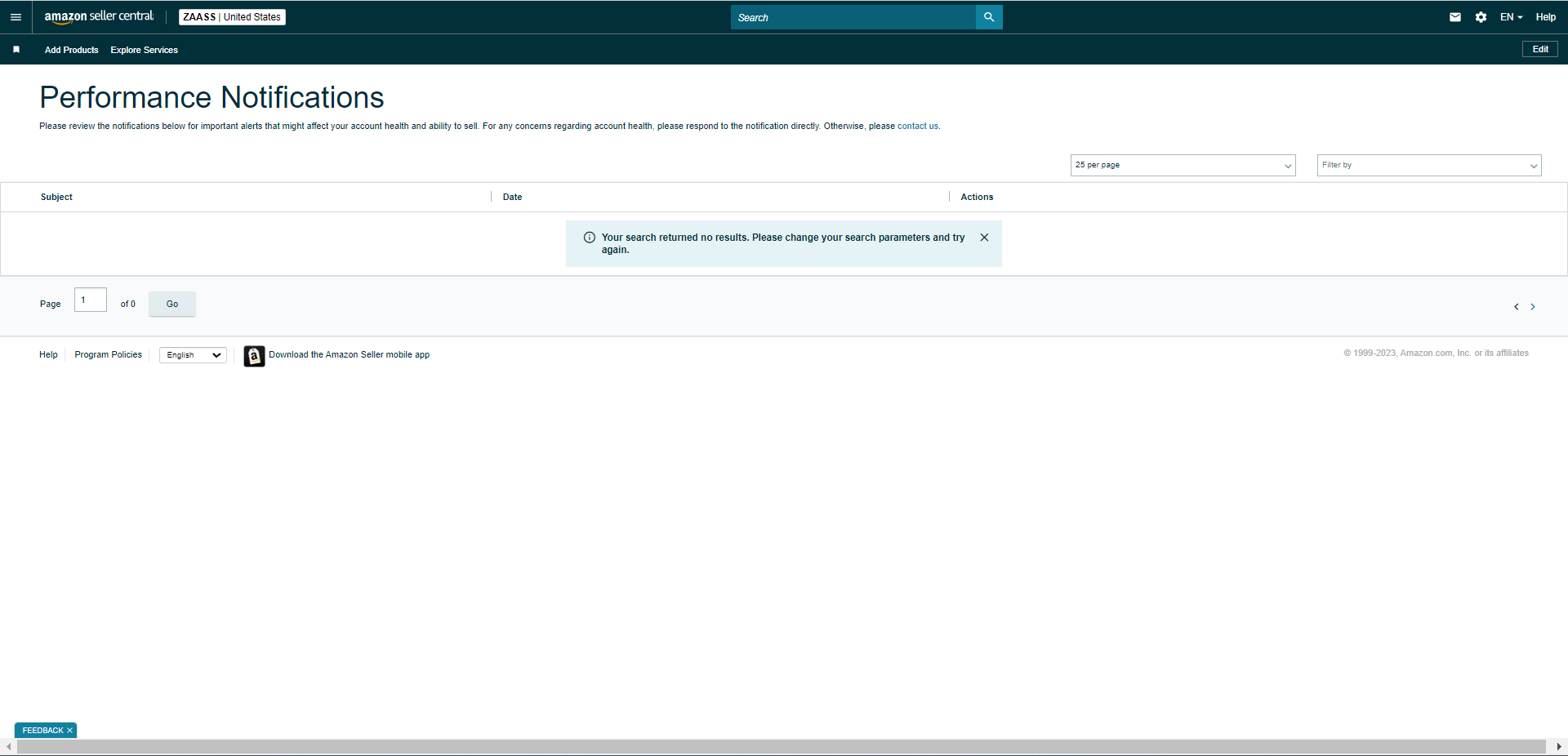Dismiss the no results alert

point(984,238)
